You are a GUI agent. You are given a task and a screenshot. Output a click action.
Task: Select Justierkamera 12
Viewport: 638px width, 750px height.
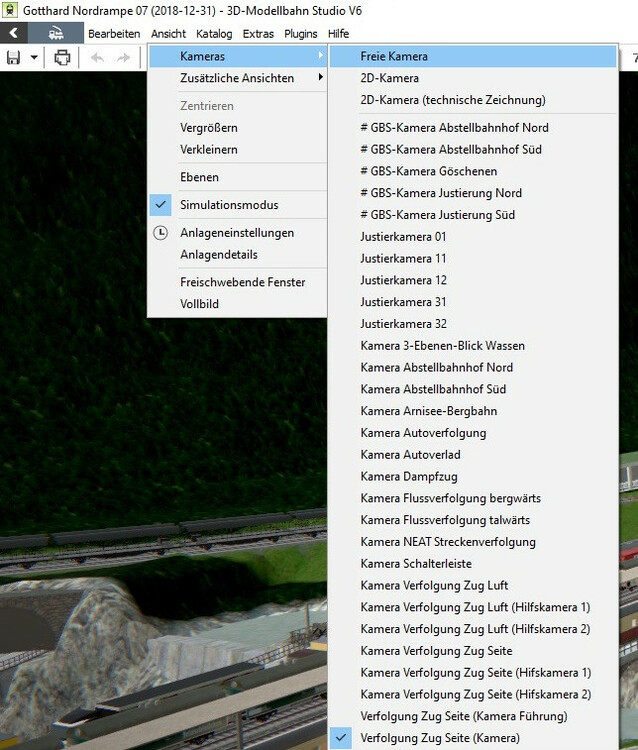pos(473,280)
